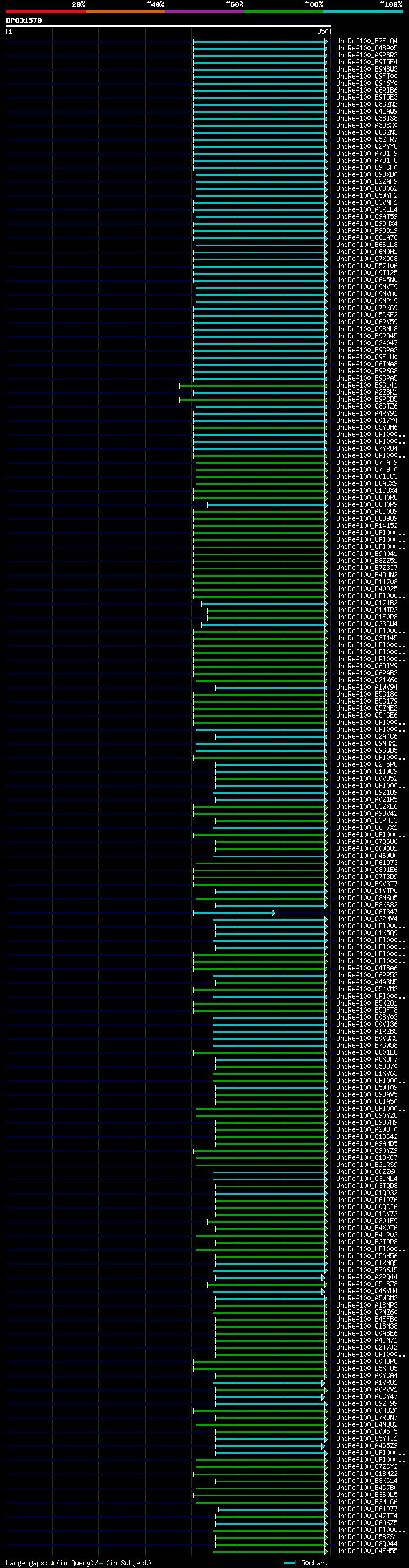Click the UniRef100_B9GJ41 label
Image resolution: width=409 pixels, height=1568 pixels.
[367, 385]
